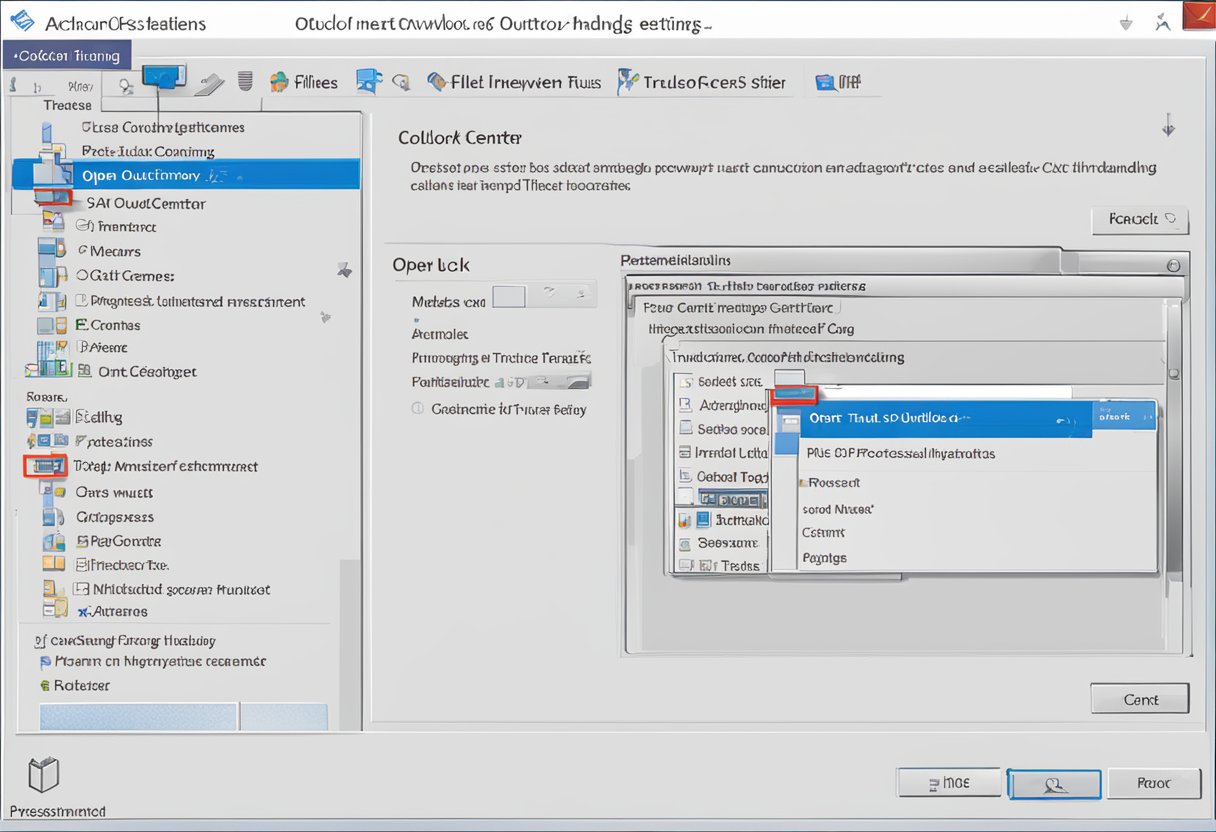Select the File Preview toolbar icon
1216x832 pixels.
[436, 81]
